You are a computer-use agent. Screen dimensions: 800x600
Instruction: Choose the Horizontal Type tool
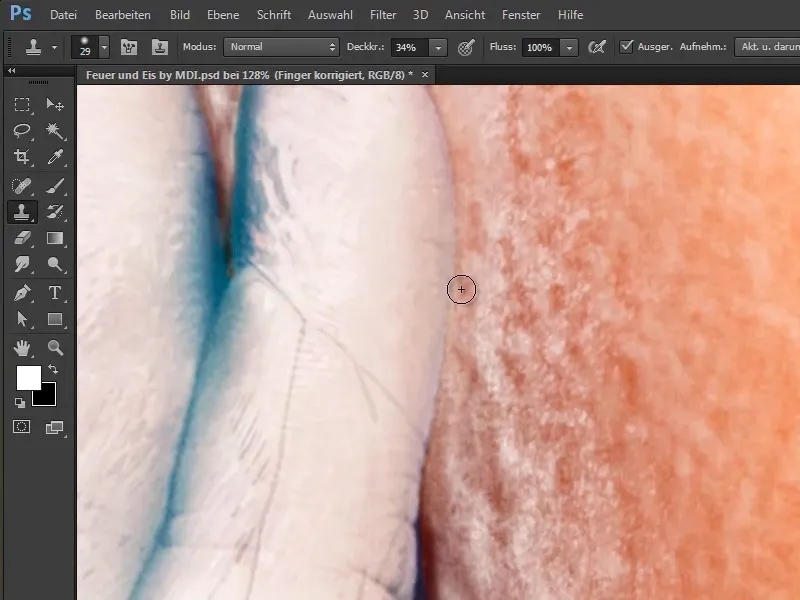coord(56,293)
